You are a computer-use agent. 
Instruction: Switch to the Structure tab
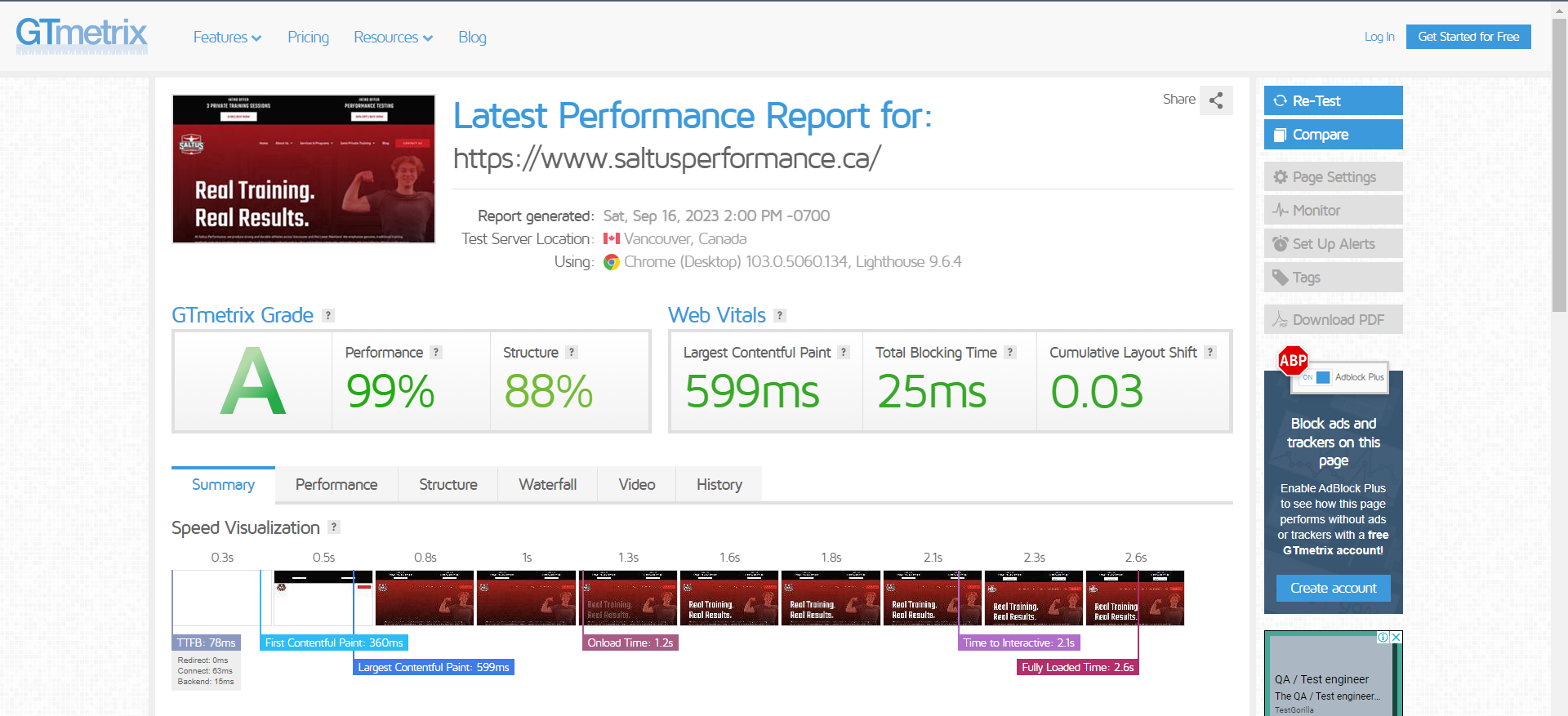[448, 485]
